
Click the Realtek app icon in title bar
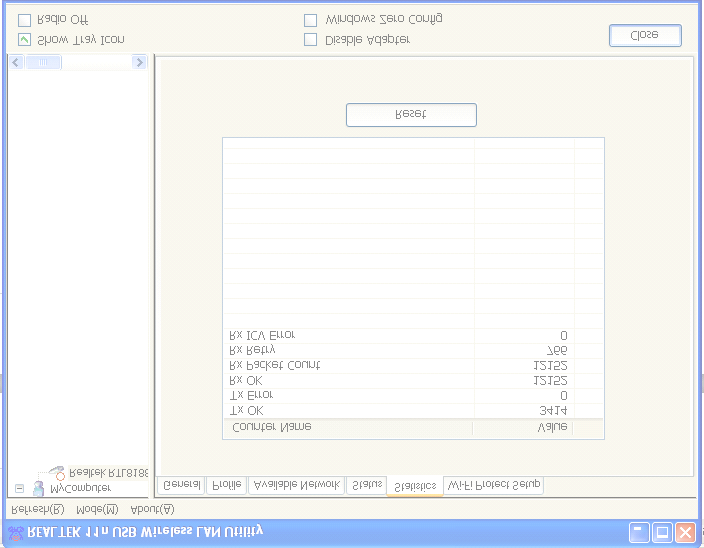(16, 533)
